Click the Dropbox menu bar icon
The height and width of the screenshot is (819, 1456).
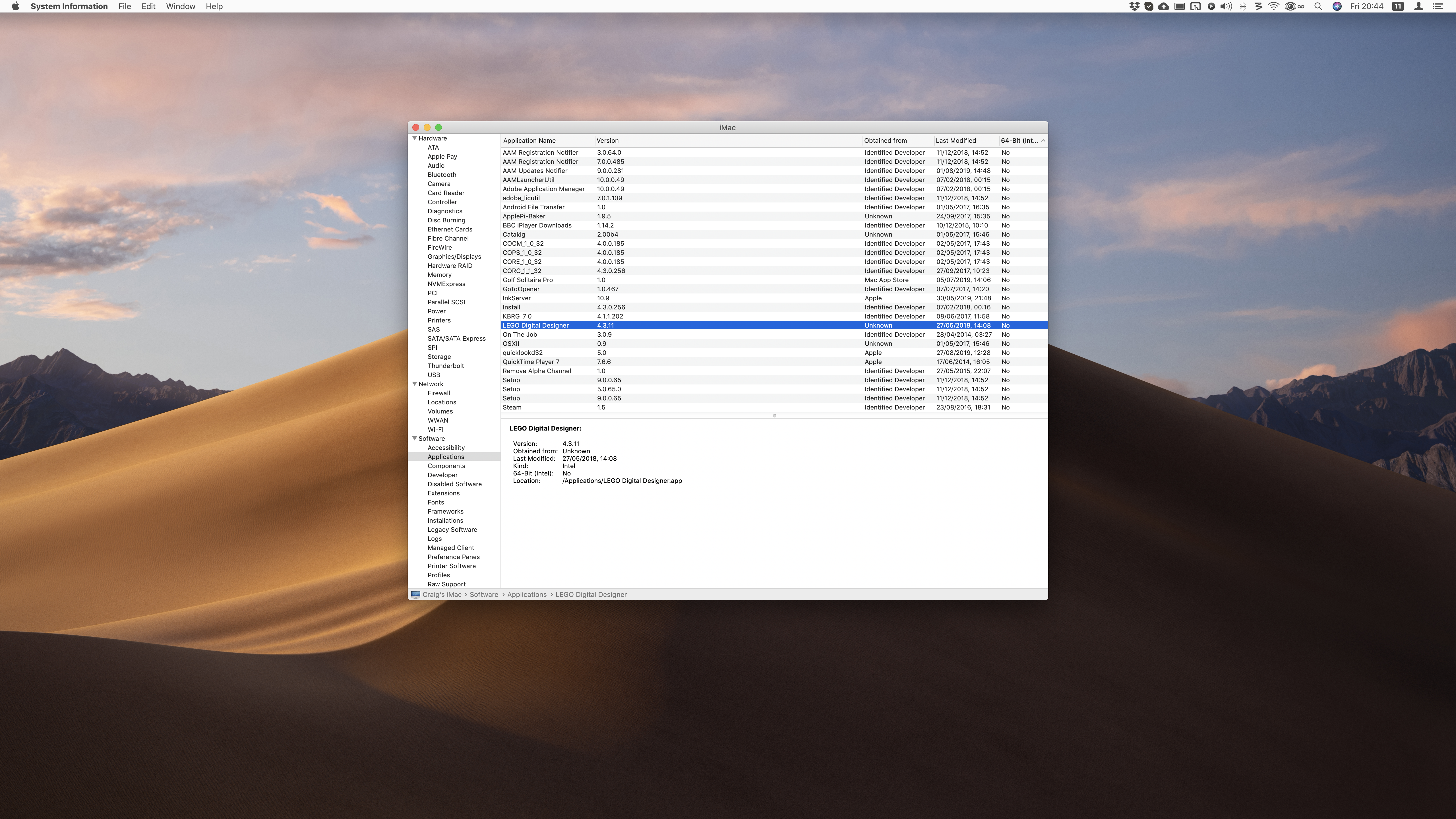(x=1134, y=6)
